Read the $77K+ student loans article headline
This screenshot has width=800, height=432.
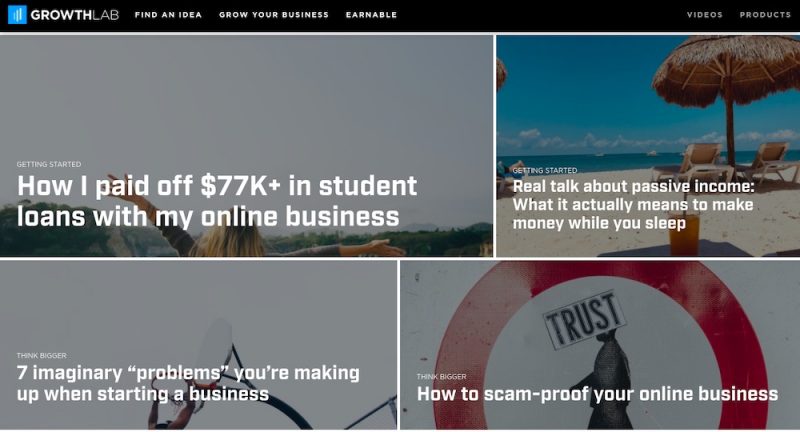coord(217,201)
